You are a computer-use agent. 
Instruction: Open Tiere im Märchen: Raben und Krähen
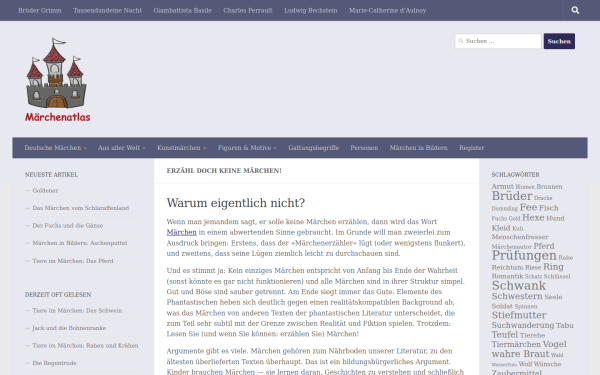(x=85, y=346)
